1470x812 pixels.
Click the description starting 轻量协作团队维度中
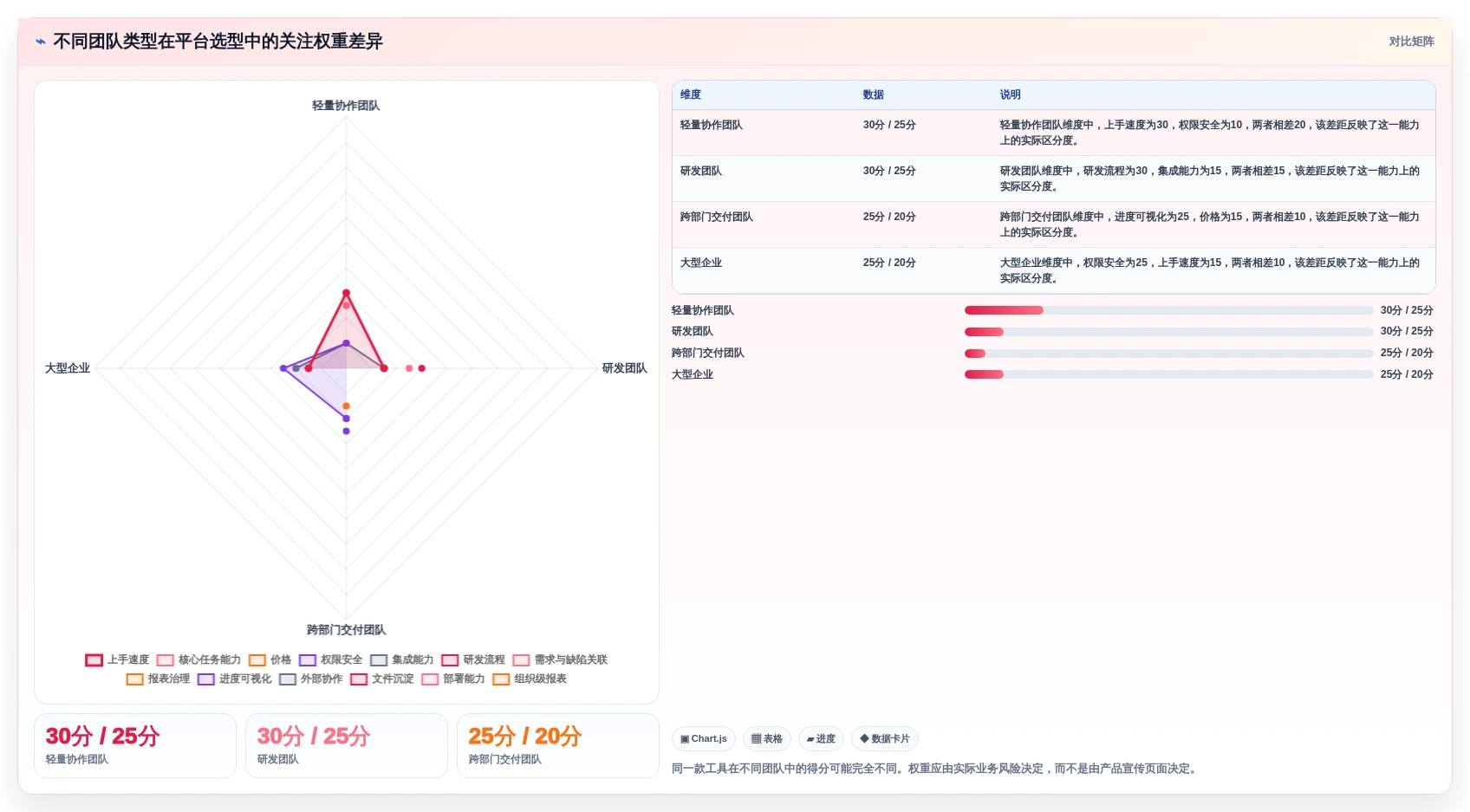[1210, 133]
